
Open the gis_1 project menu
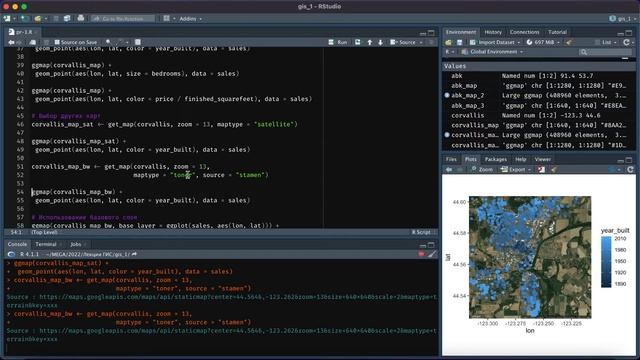point(622,18)
